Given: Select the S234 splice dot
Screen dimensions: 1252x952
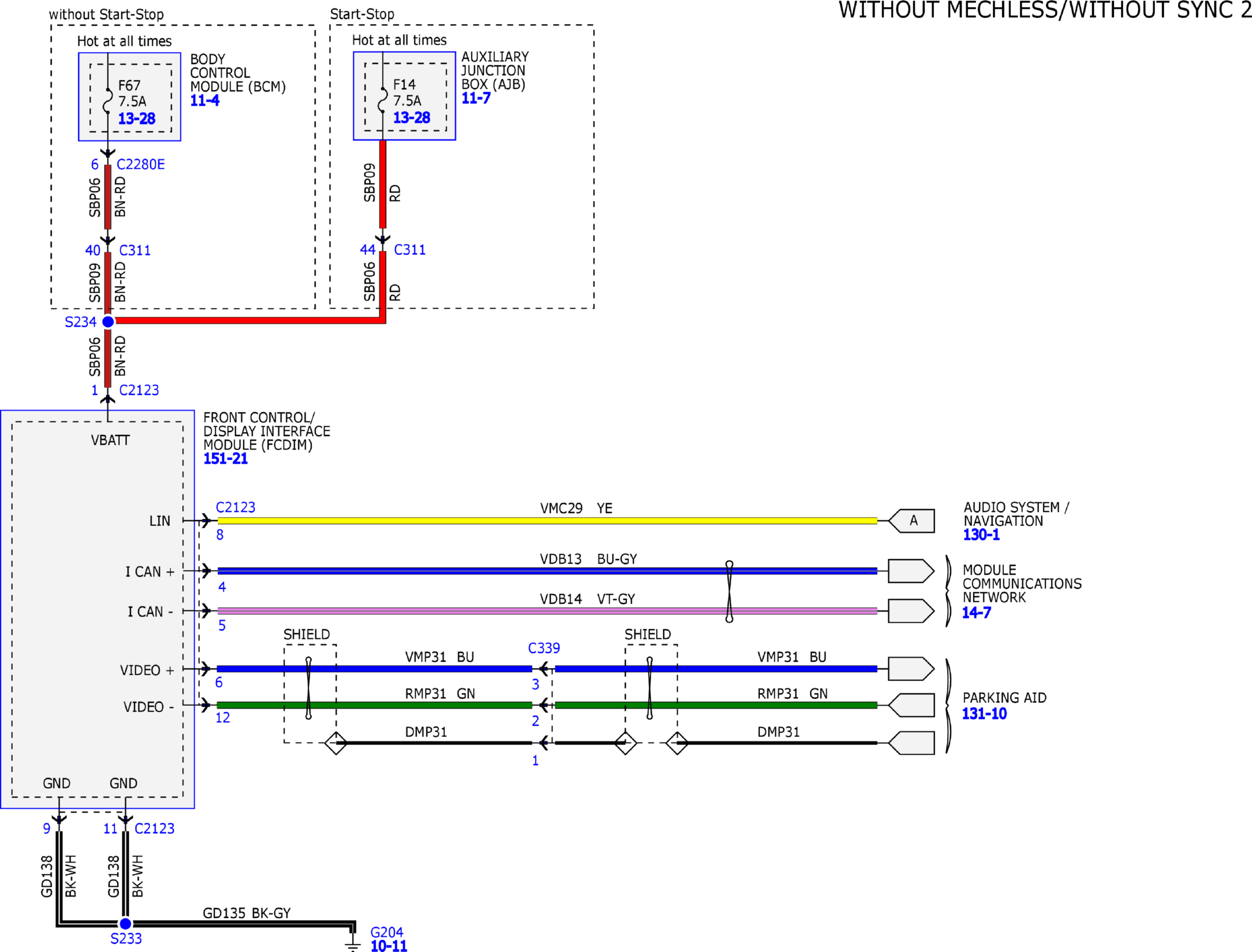Looking at the screenshot, I should (x=108, y=321).
